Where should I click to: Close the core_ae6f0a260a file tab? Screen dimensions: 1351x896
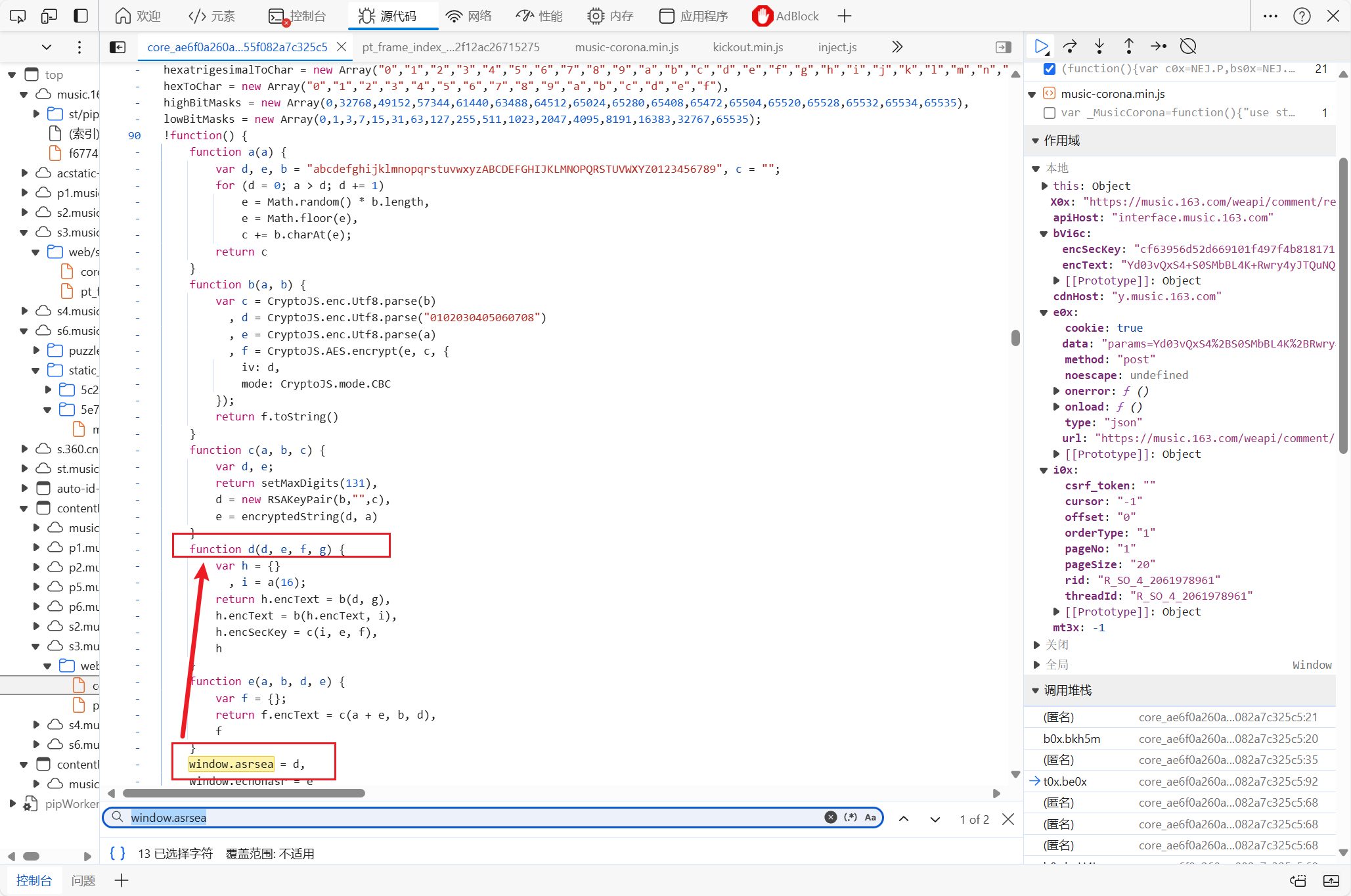pyautogui.click(x=342, y=47)
